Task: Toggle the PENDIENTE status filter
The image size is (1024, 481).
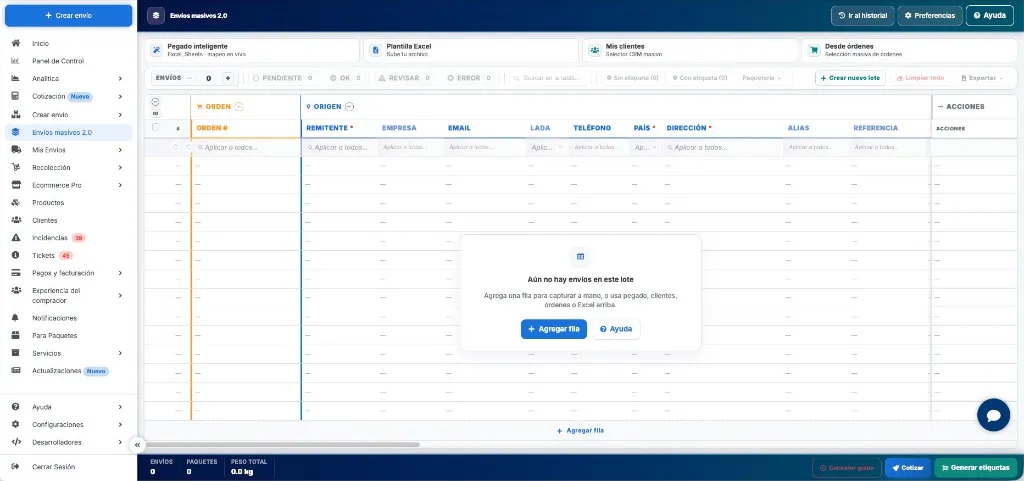Action: coord(283,78)
